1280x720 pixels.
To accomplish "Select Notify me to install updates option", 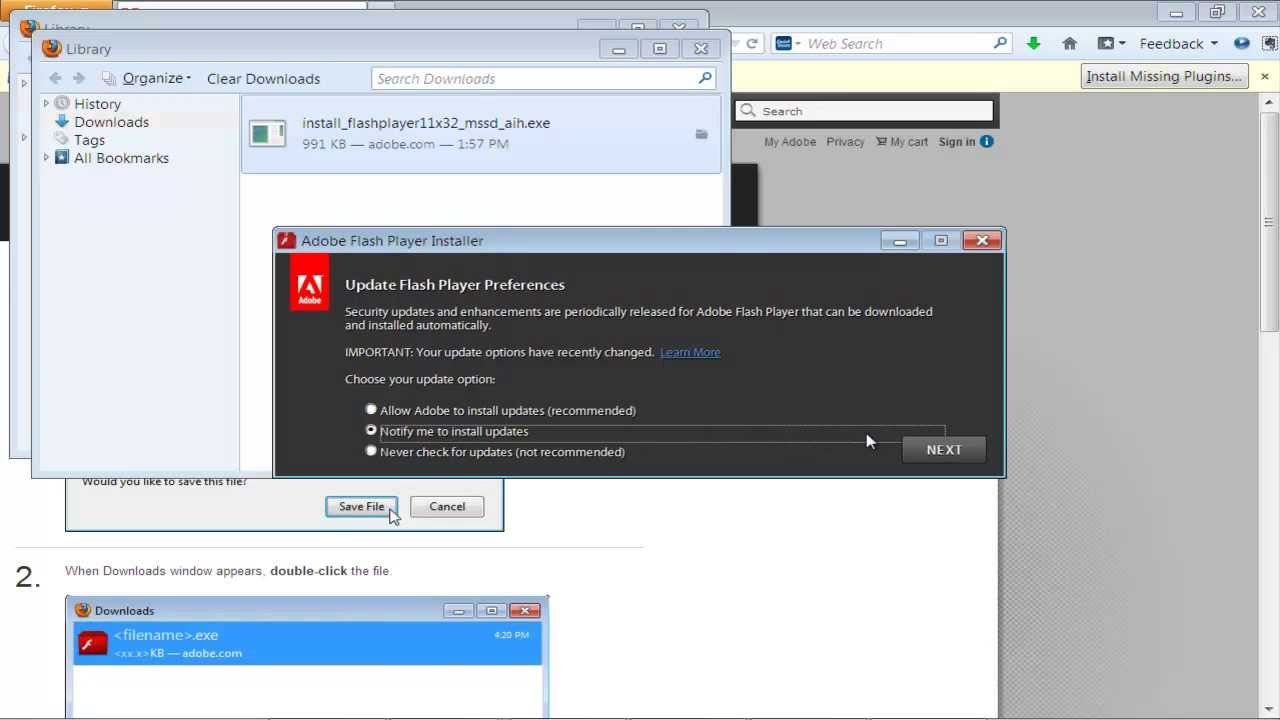I will pos(371,430).
